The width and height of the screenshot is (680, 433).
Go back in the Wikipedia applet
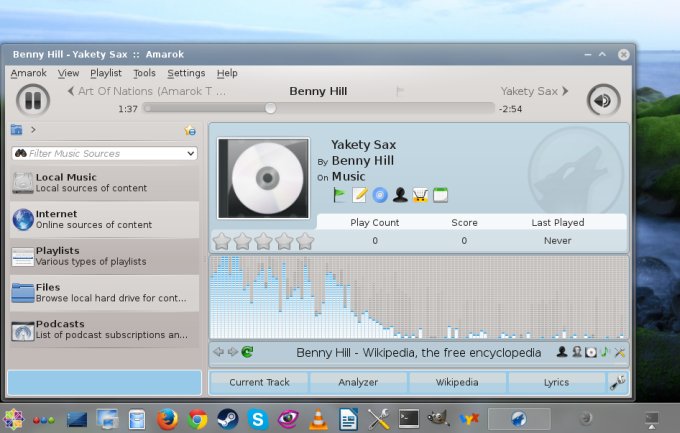pyautogui.click(x=218, y=352)
